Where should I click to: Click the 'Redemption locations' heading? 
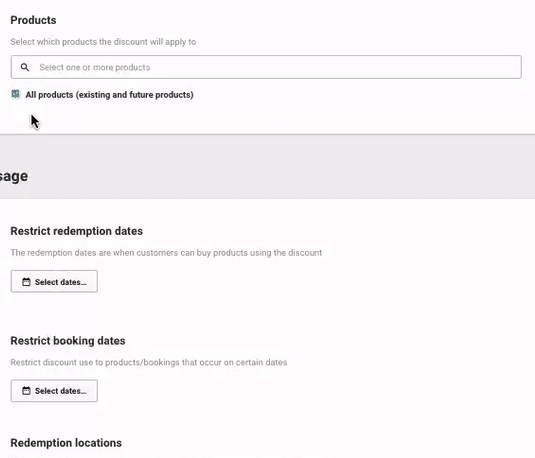coord(66,443)
